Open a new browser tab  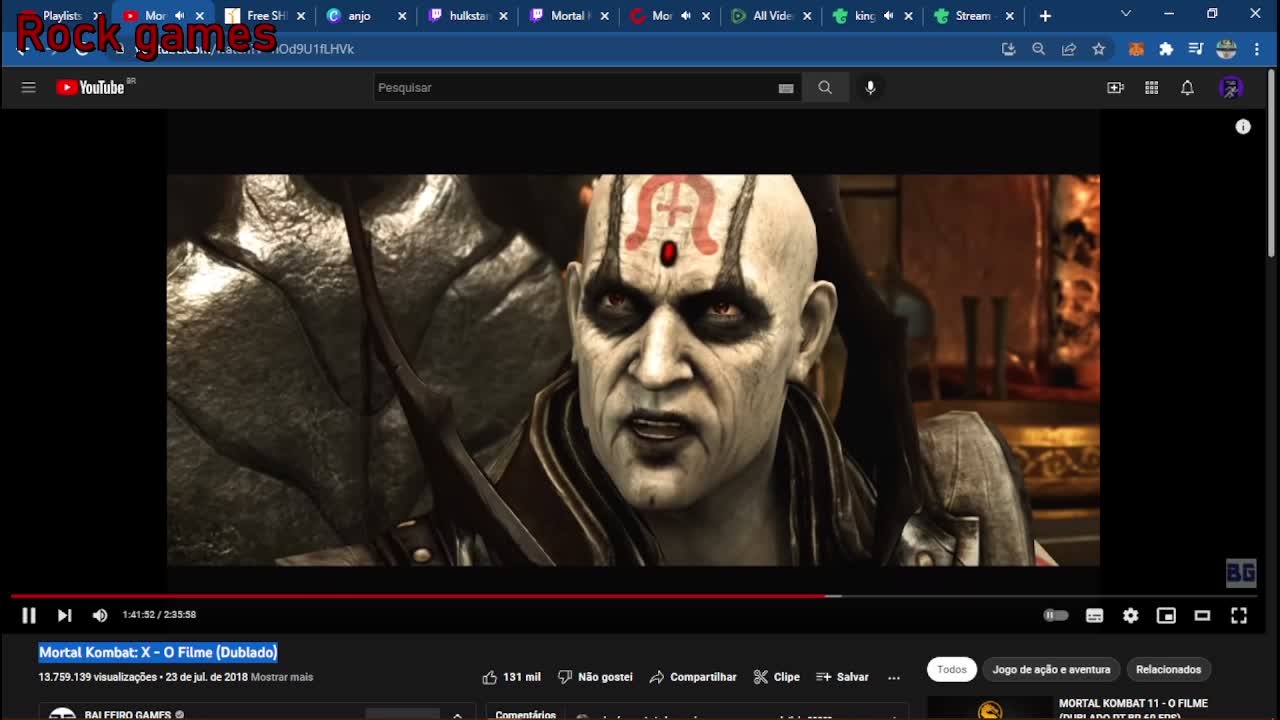pos(1045,16)
